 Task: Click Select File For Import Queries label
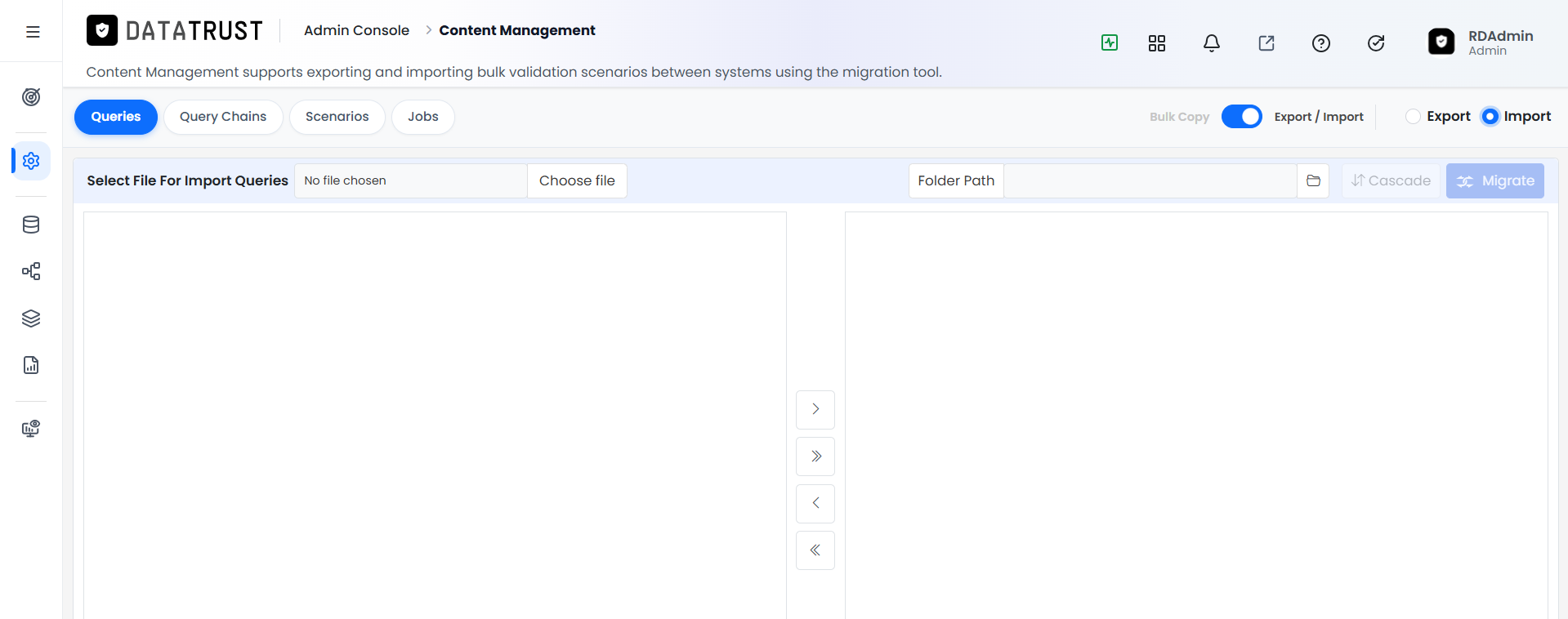188,180
